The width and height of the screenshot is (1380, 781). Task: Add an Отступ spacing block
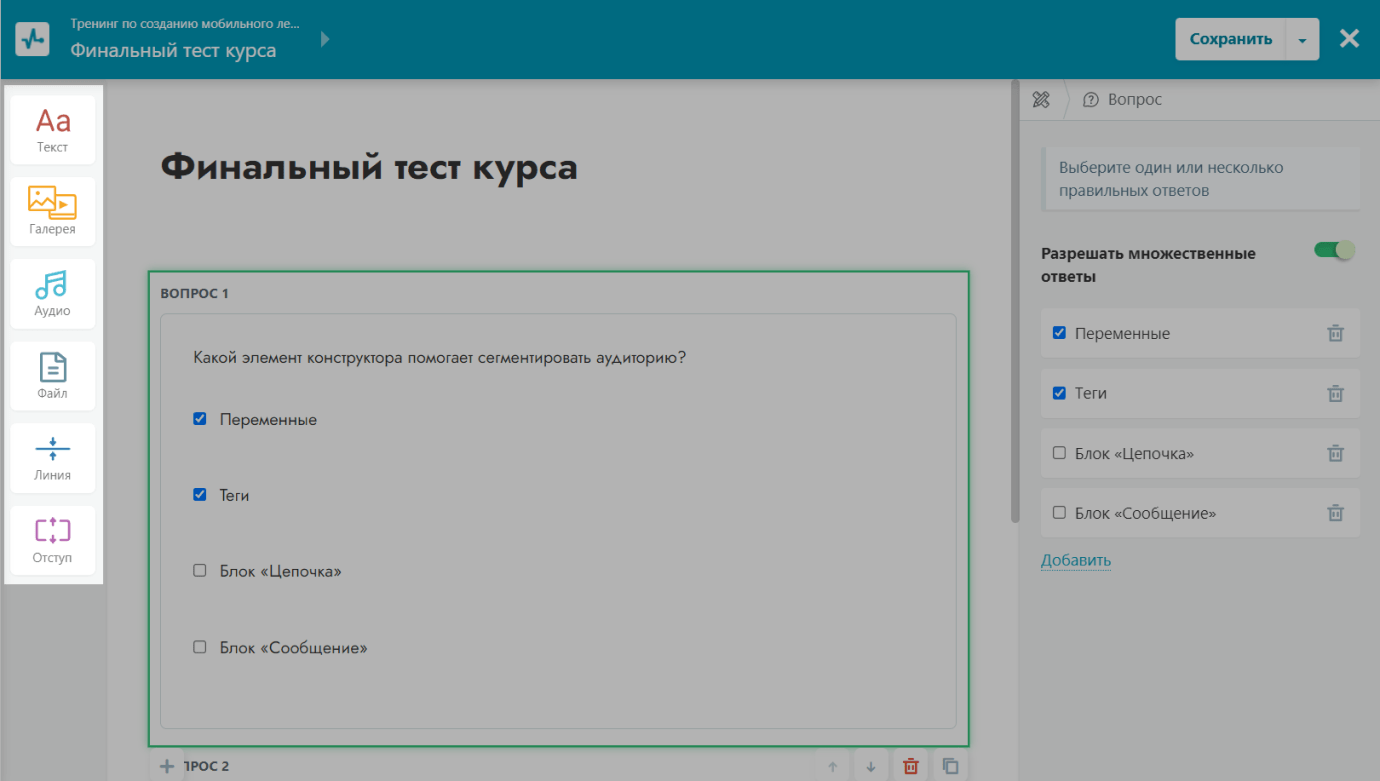[53, 540]
